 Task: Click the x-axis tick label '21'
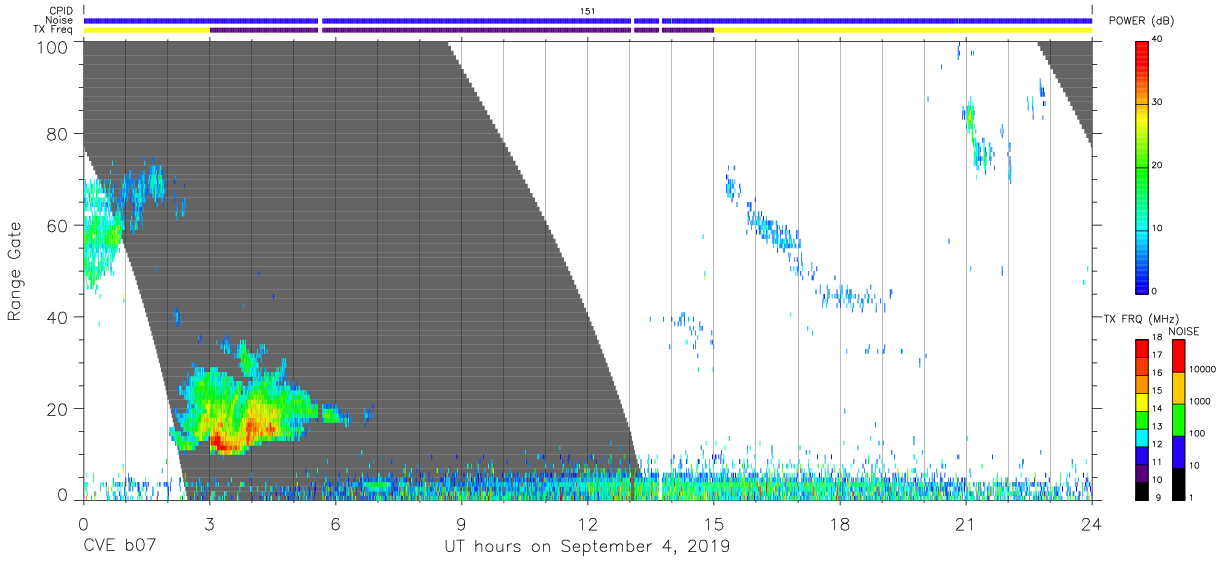coord(966,523)
